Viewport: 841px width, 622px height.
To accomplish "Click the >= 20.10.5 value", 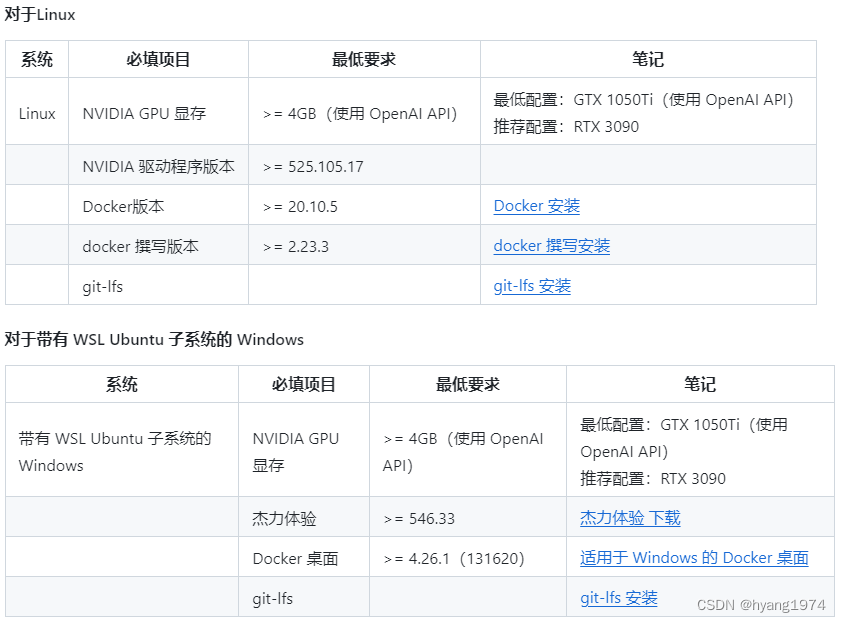I will click(300, 207).
